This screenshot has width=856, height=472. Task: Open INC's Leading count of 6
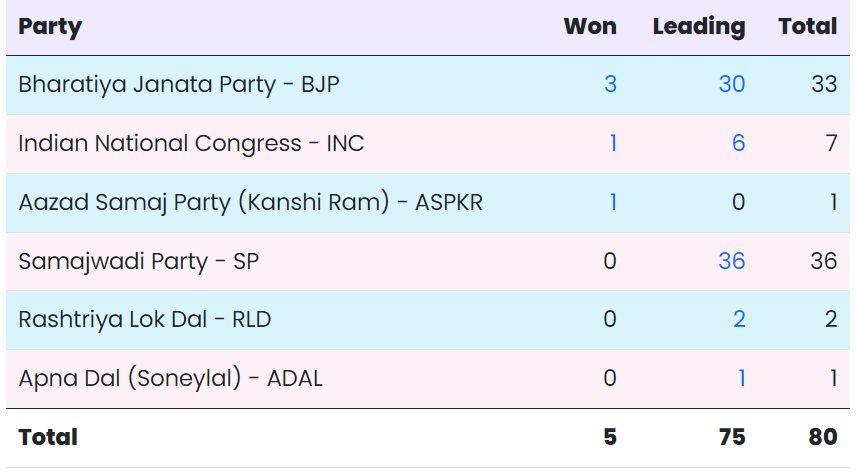tap(738, 143)
